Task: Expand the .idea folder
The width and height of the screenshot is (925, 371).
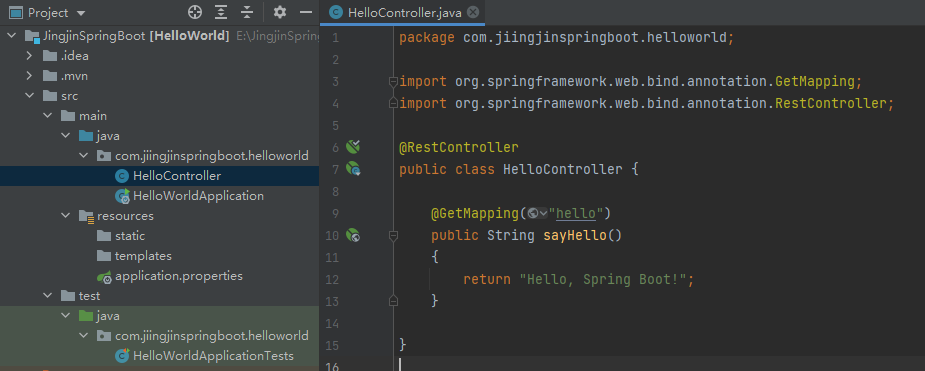Action: [29, 56]
